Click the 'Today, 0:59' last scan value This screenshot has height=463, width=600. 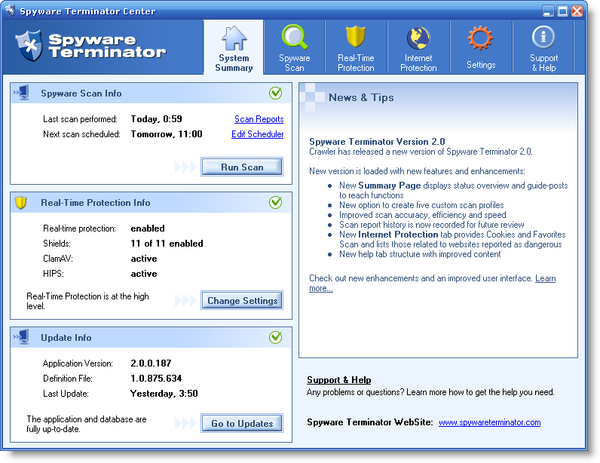click(x=156, y=119)
